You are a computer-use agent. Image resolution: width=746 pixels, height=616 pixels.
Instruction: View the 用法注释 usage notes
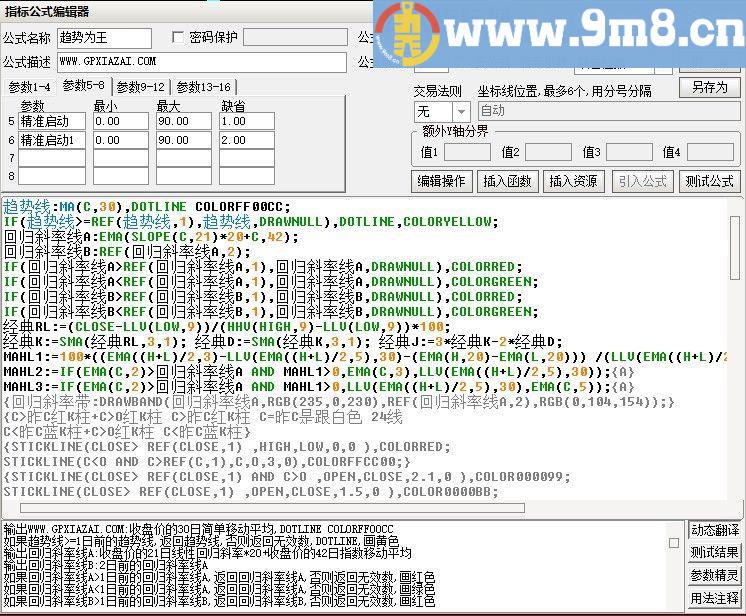click(x=715, y=599)
